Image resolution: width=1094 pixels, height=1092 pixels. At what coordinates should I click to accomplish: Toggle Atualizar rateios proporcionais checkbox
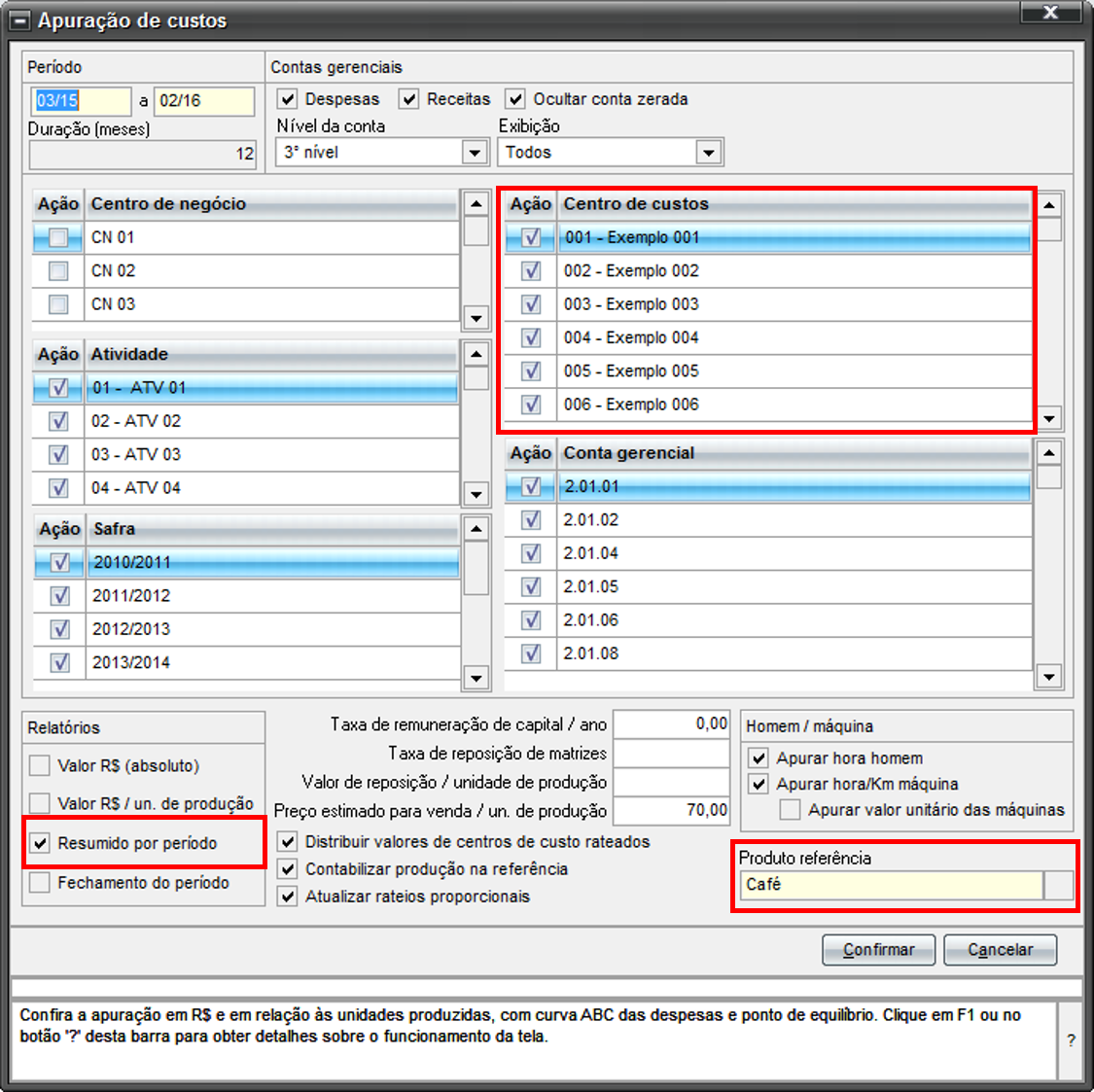coord(287,896)
